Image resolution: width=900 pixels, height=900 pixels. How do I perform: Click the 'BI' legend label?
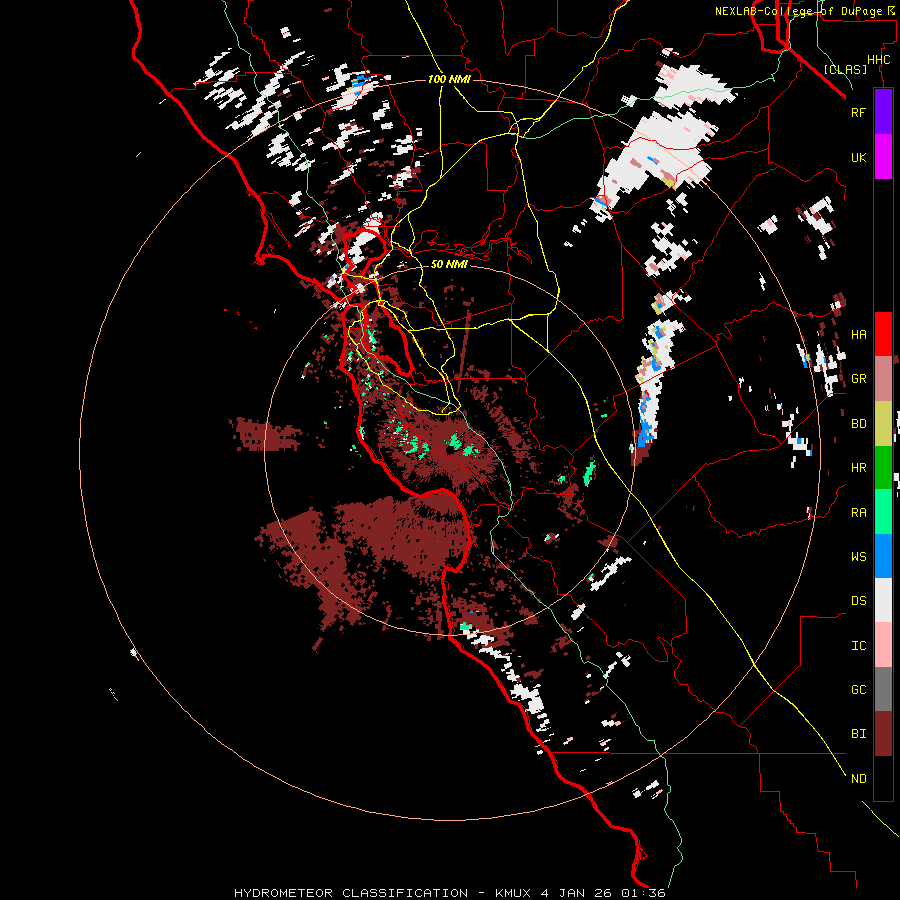pos(858,734)
